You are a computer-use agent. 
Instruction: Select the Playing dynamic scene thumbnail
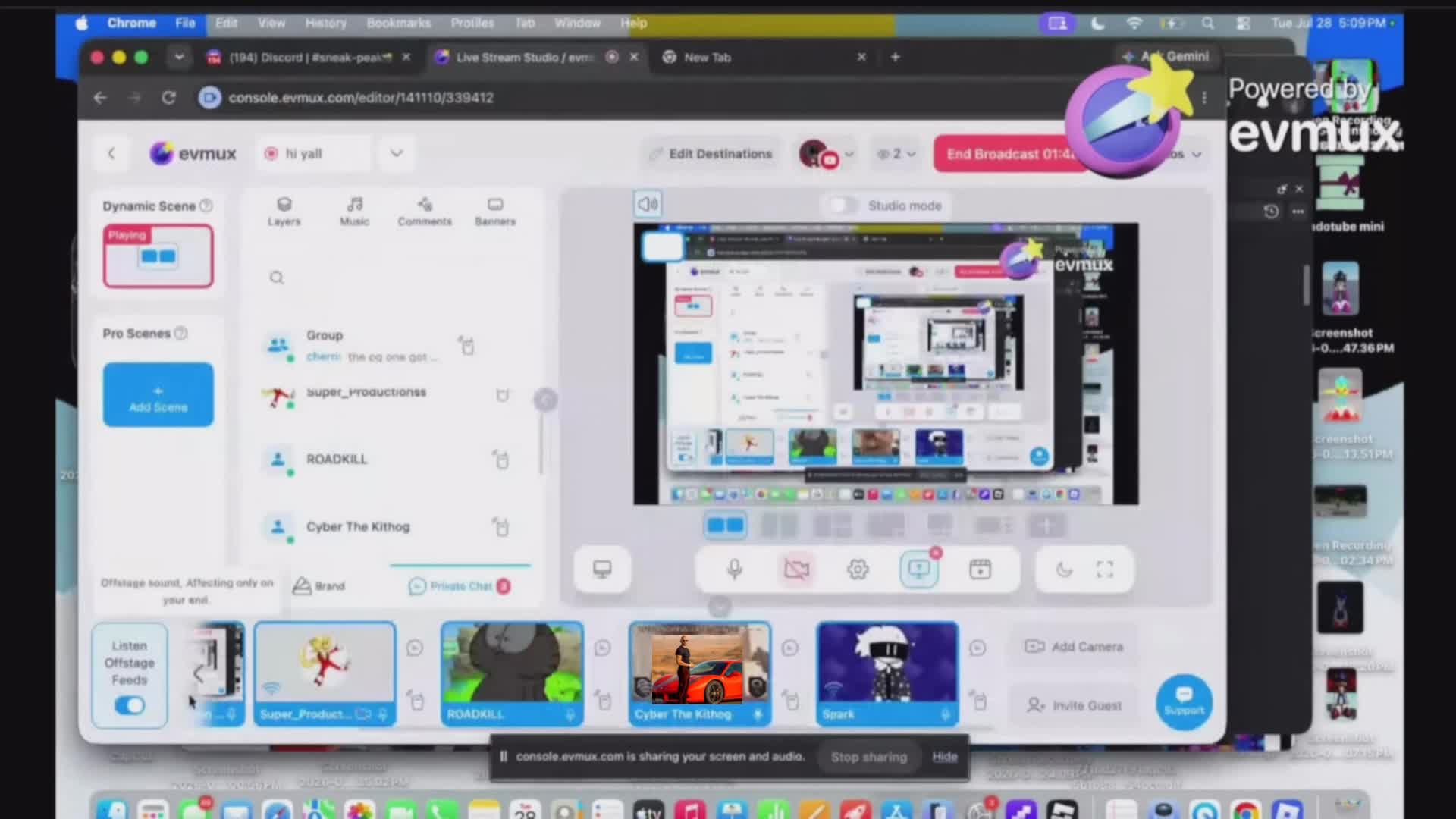[158, 256]
